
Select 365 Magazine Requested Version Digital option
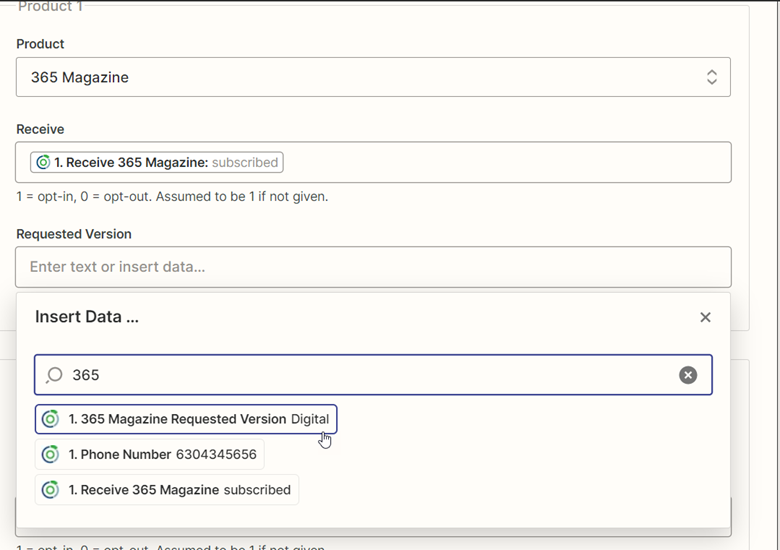pos(187,419)
